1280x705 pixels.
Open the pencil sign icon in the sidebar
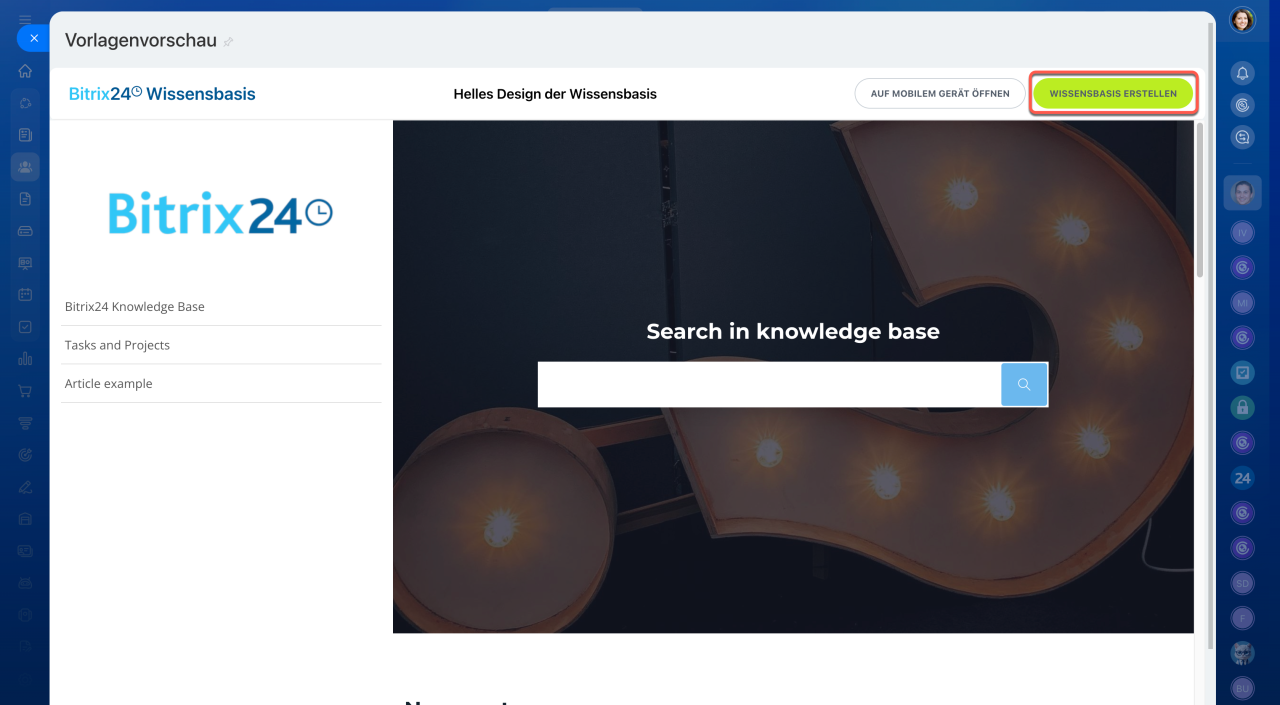click(x=25, y=487)
